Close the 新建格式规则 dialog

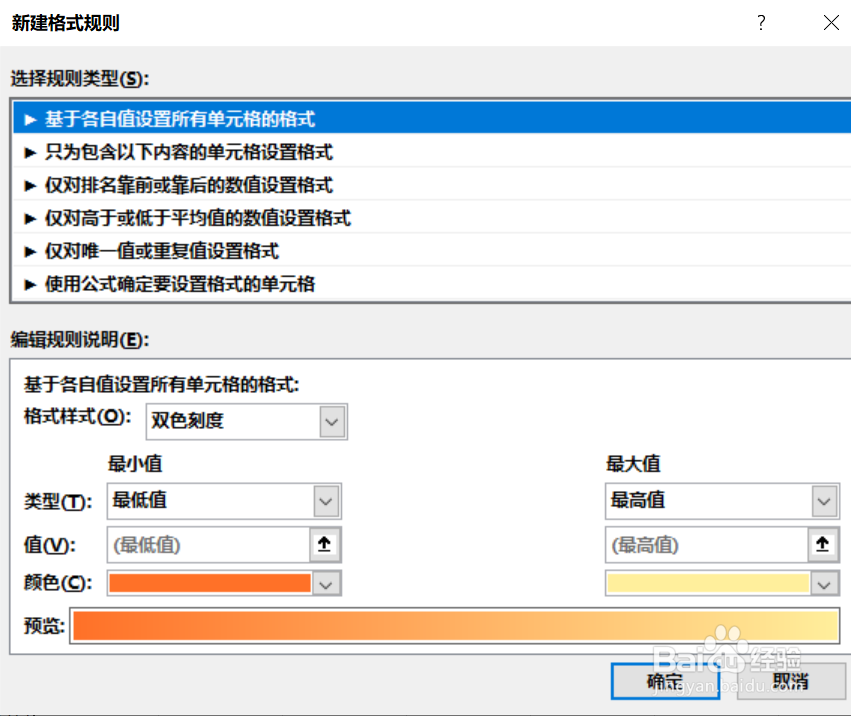[831, 23]
